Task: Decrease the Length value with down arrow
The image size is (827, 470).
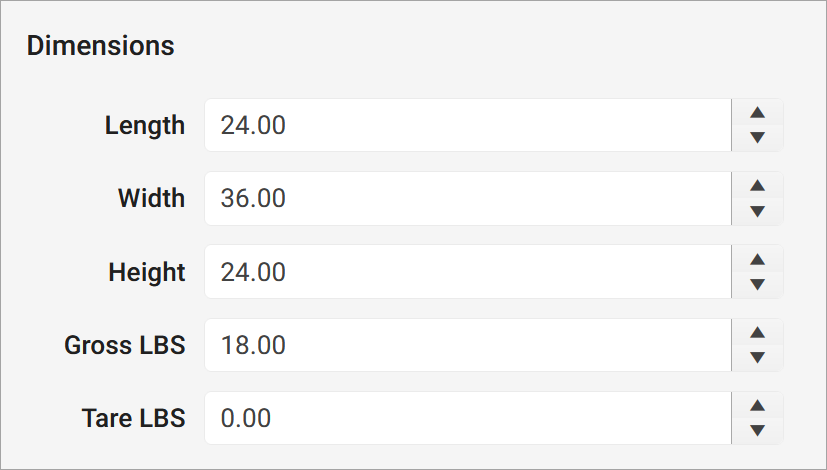Action: [x=757, y=137]
